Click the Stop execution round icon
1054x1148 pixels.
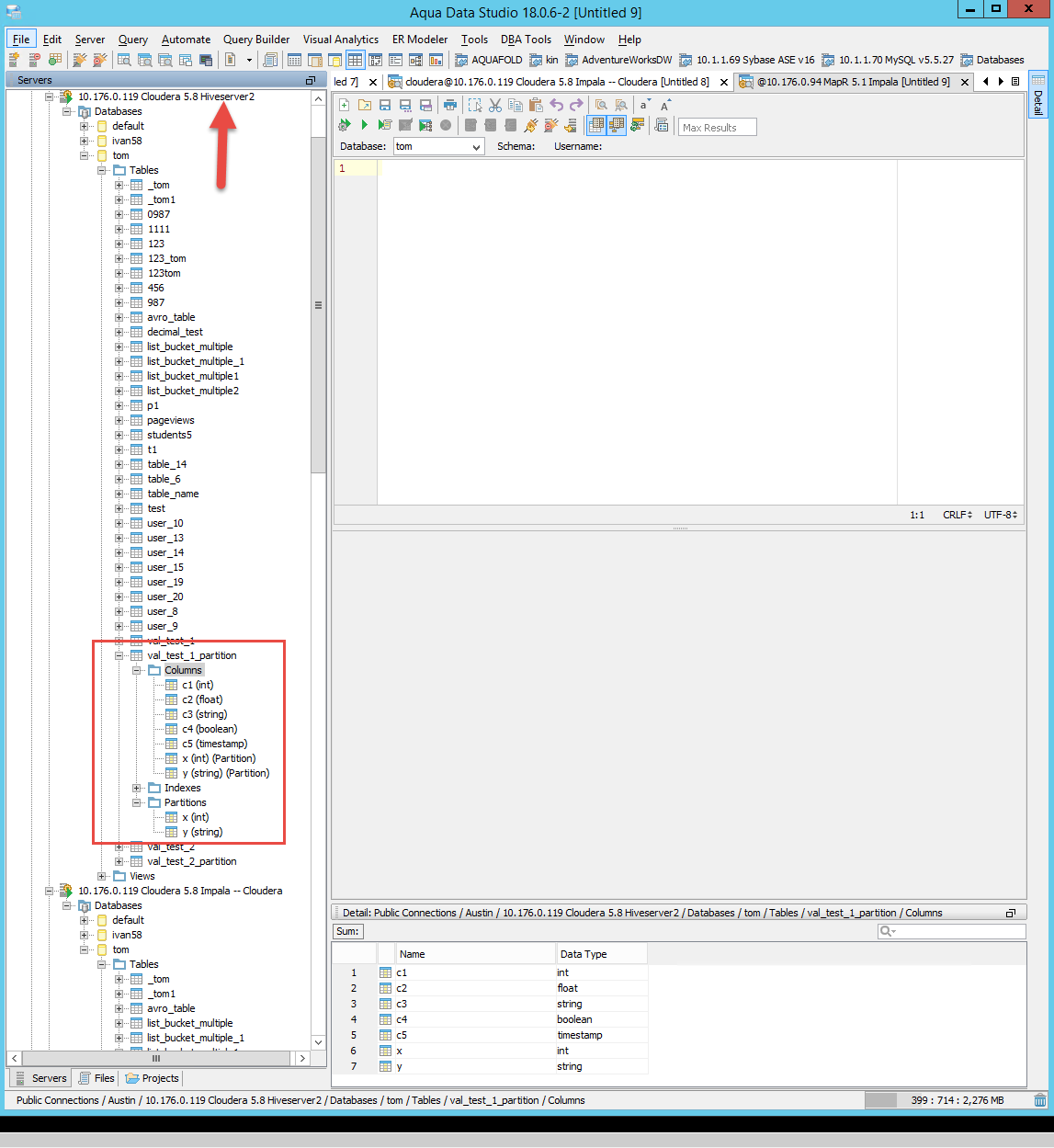click(446, 125)
